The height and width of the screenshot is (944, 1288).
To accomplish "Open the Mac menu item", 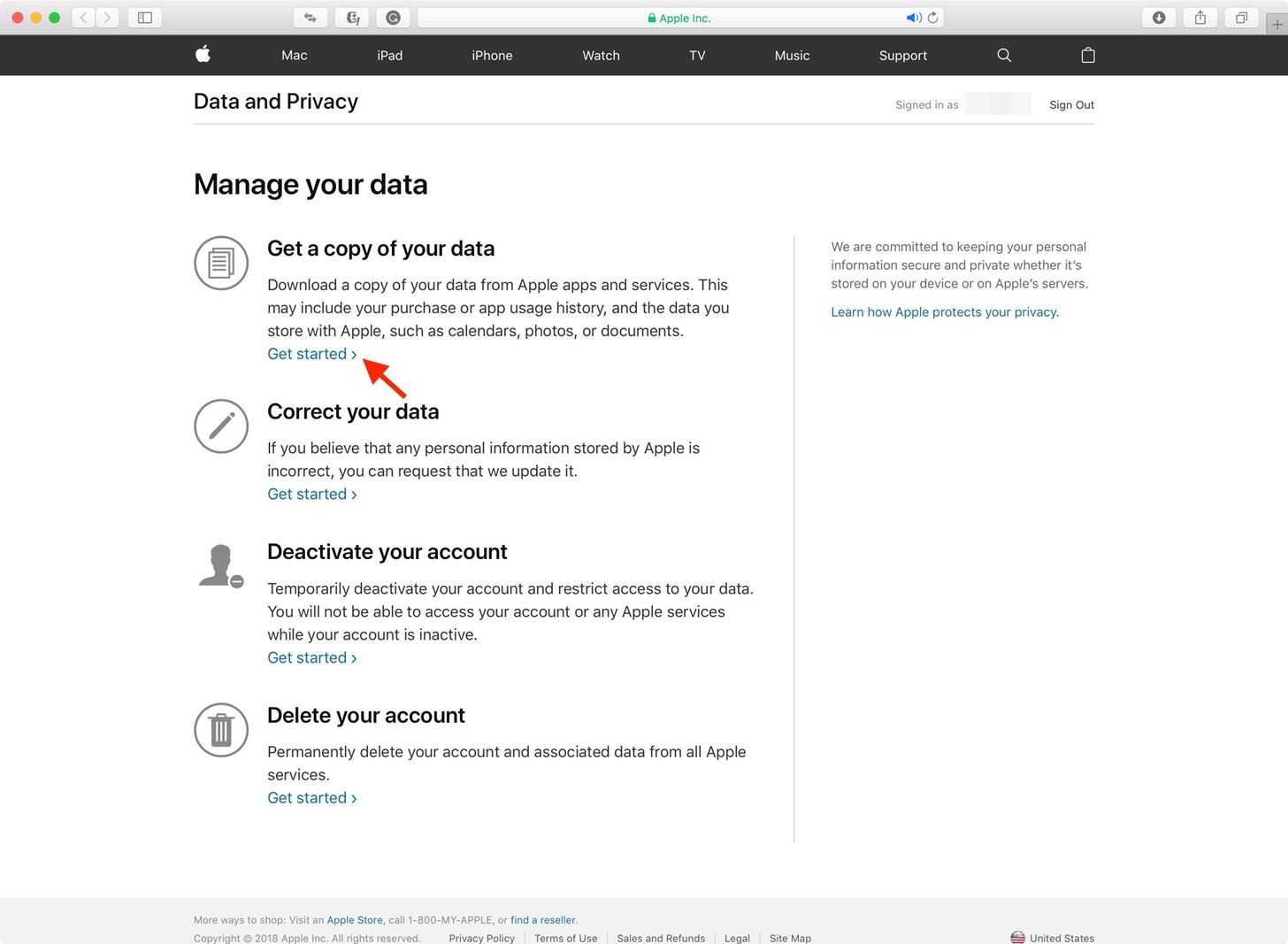I will 295,55.
